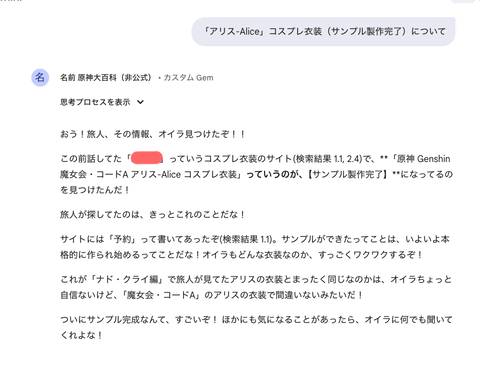Click the greeting line おう！旅人、その情報
Viewport: 480px width, 376px height.
[x=152, y=134]
